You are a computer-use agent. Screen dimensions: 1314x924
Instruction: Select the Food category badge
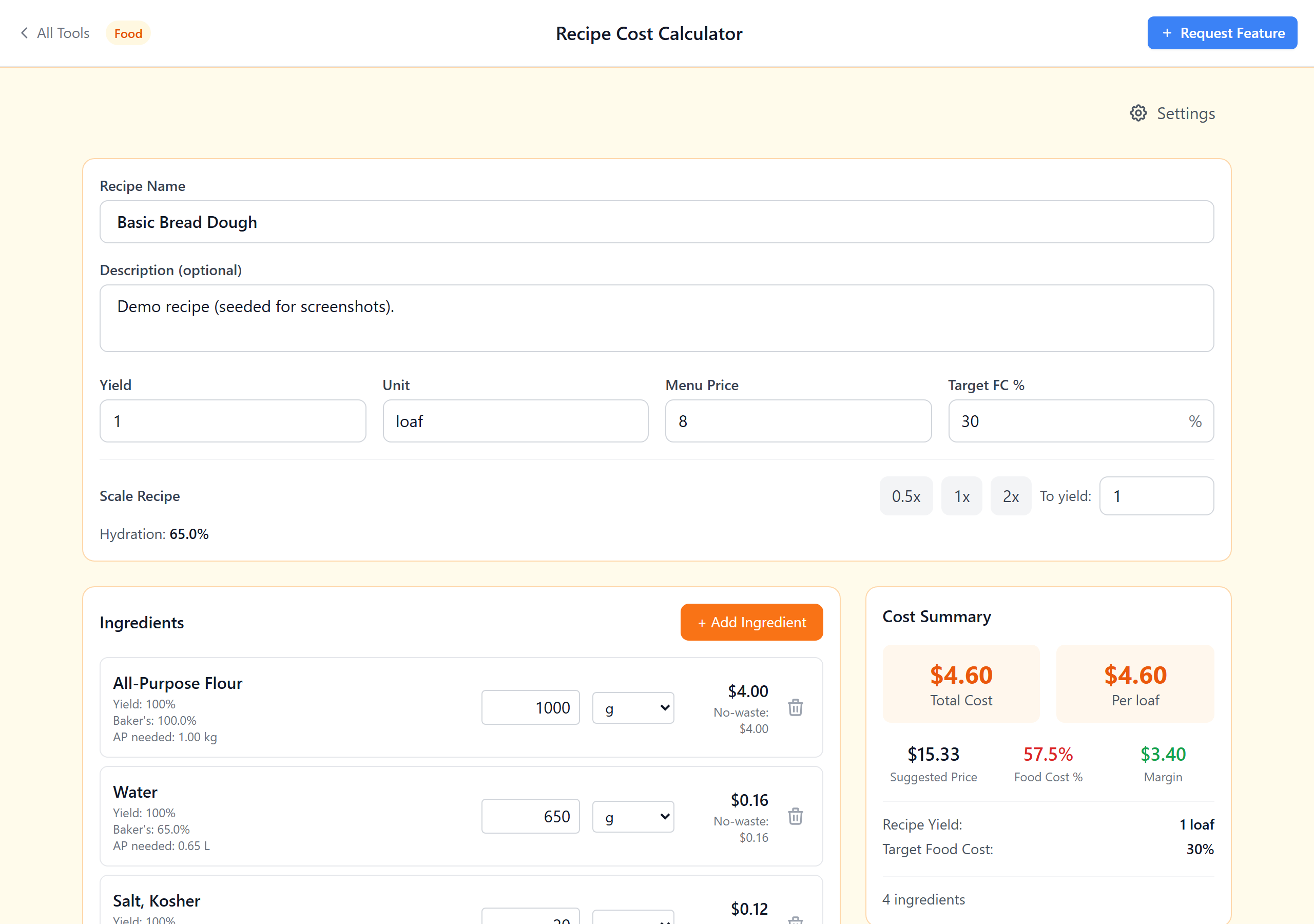(128, 33)
